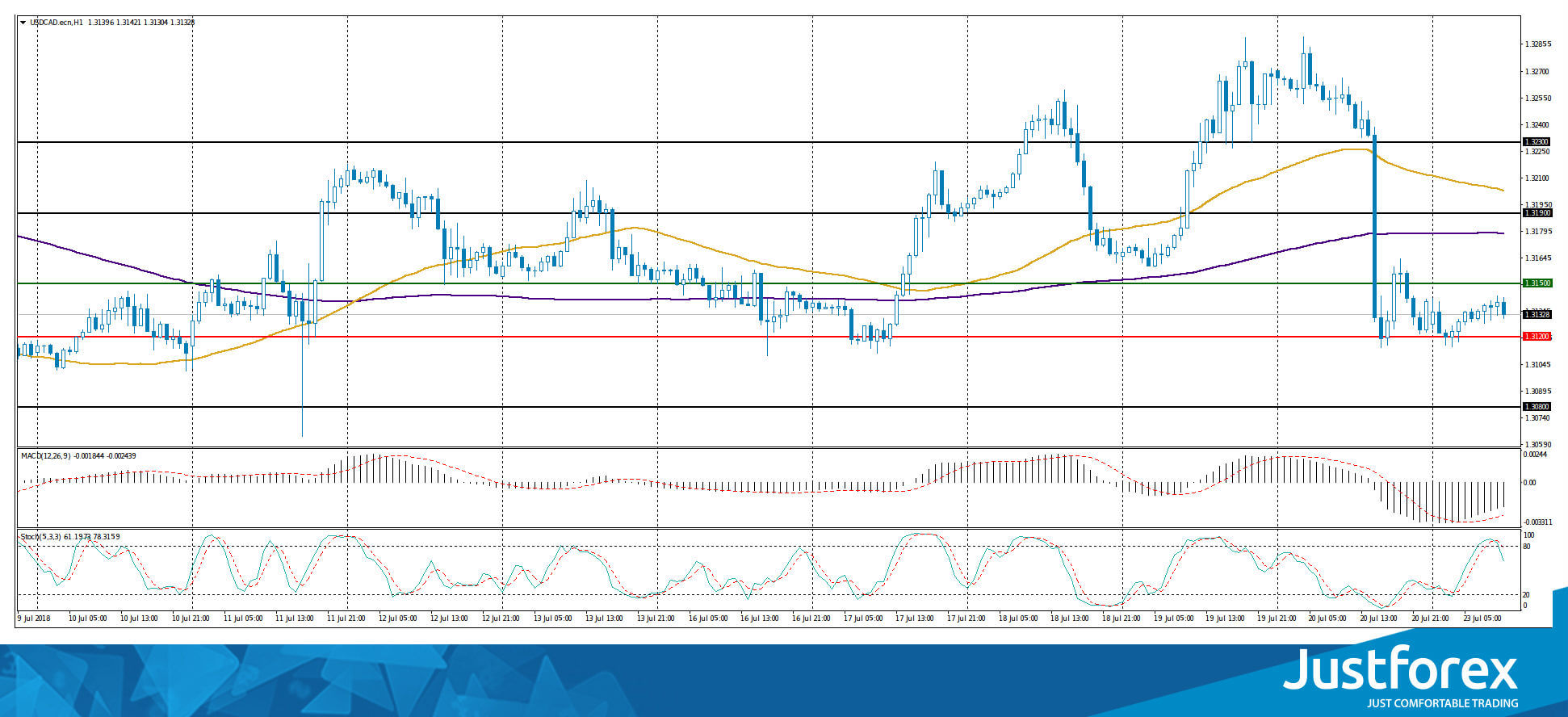
Task: Select the 1.30800 support level price tag
Action: (1537, 407)
